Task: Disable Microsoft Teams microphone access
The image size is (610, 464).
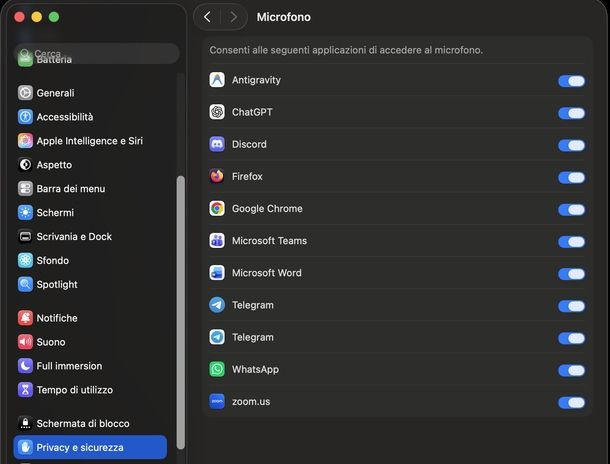Action: pos(571,242)
